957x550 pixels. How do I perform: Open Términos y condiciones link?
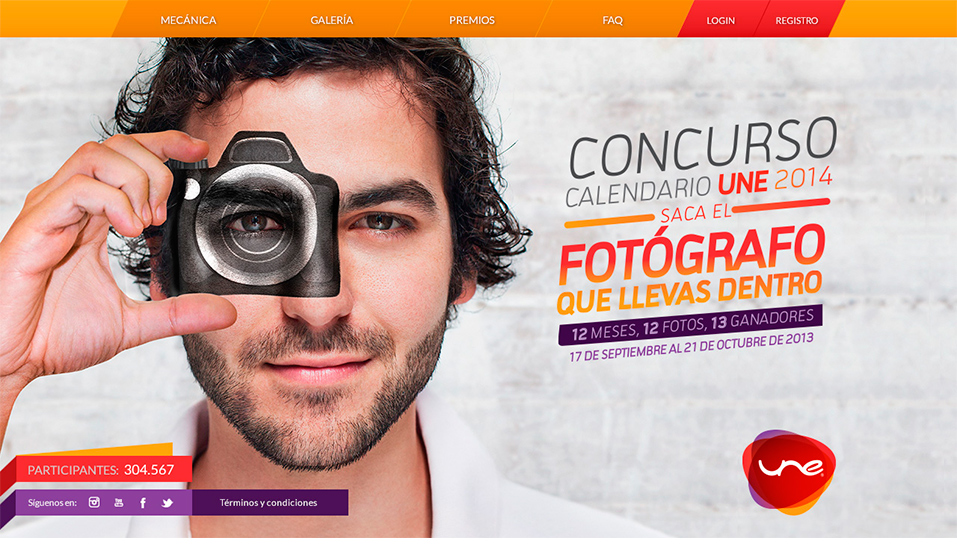269,502
